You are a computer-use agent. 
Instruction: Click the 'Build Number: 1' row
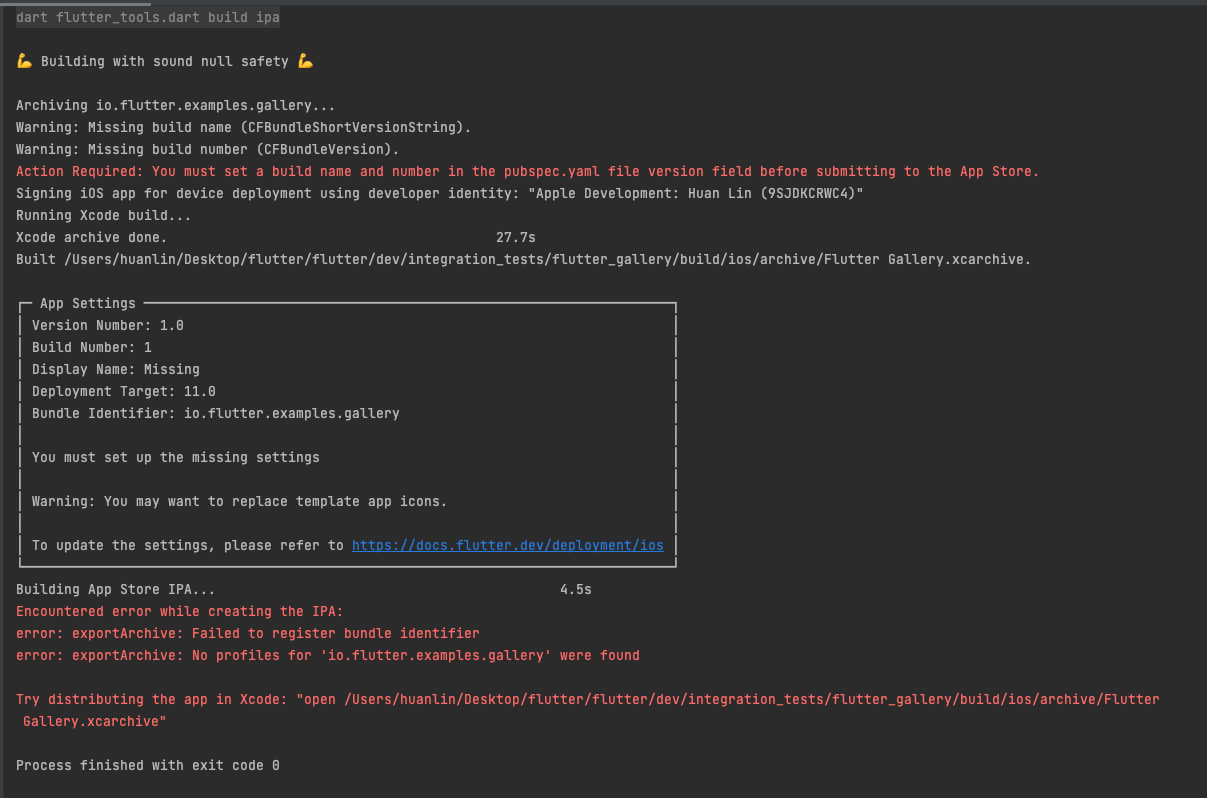coord(92,347)
